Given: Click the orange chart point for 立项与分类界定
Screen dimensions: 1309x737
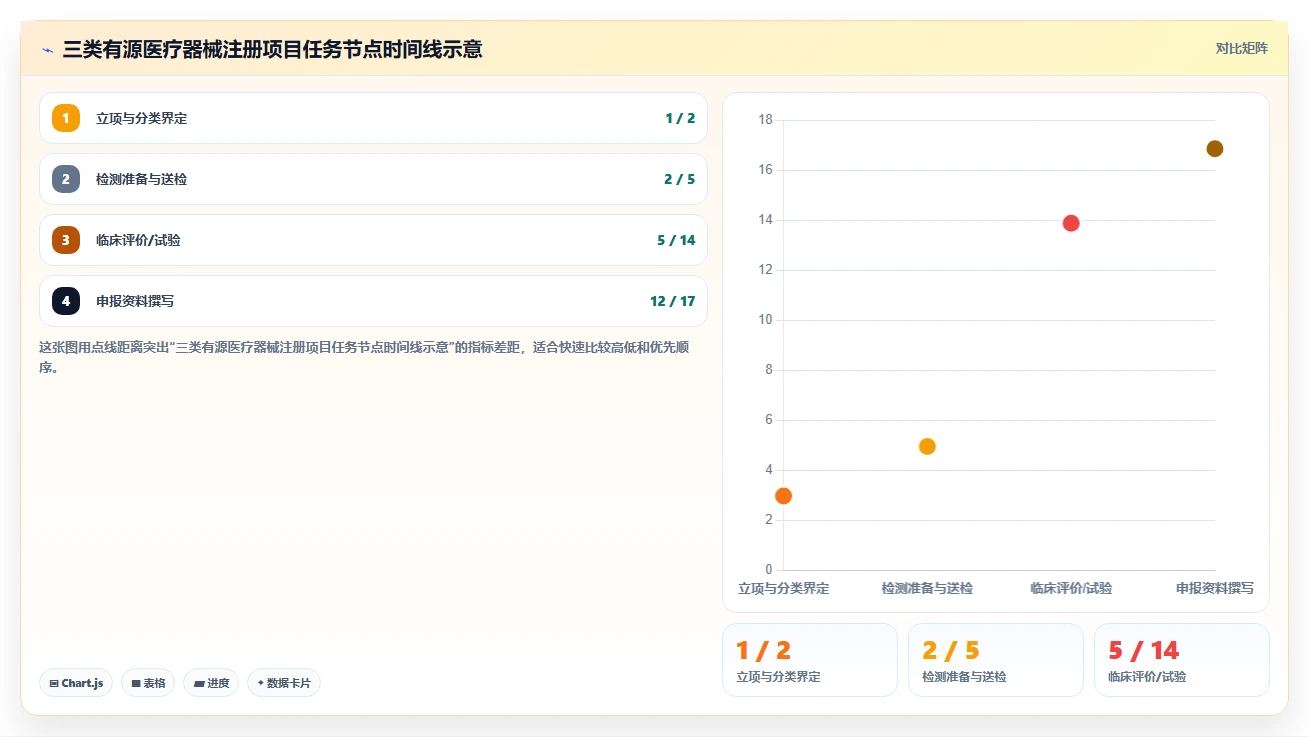Looking at the screenshot, I should click(x=783, y=496).
